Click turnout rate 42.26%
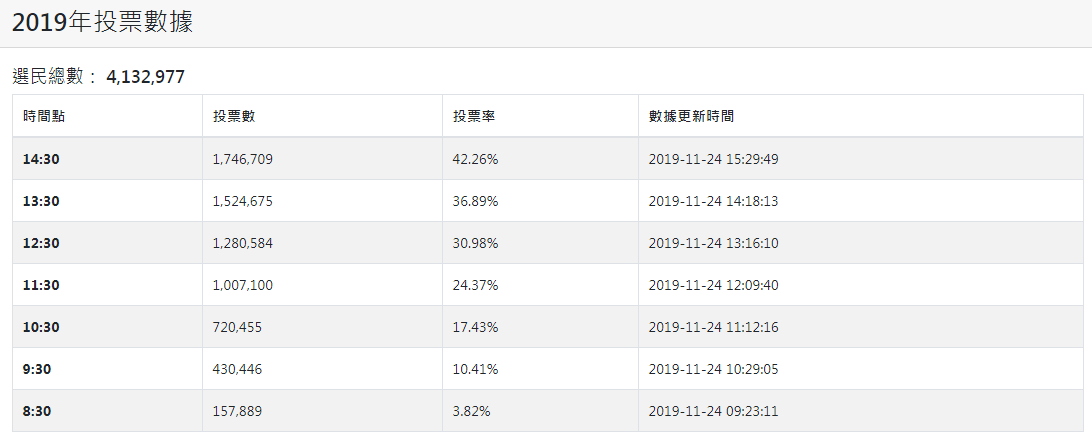The image size is (1092, 442). [476, 159]
